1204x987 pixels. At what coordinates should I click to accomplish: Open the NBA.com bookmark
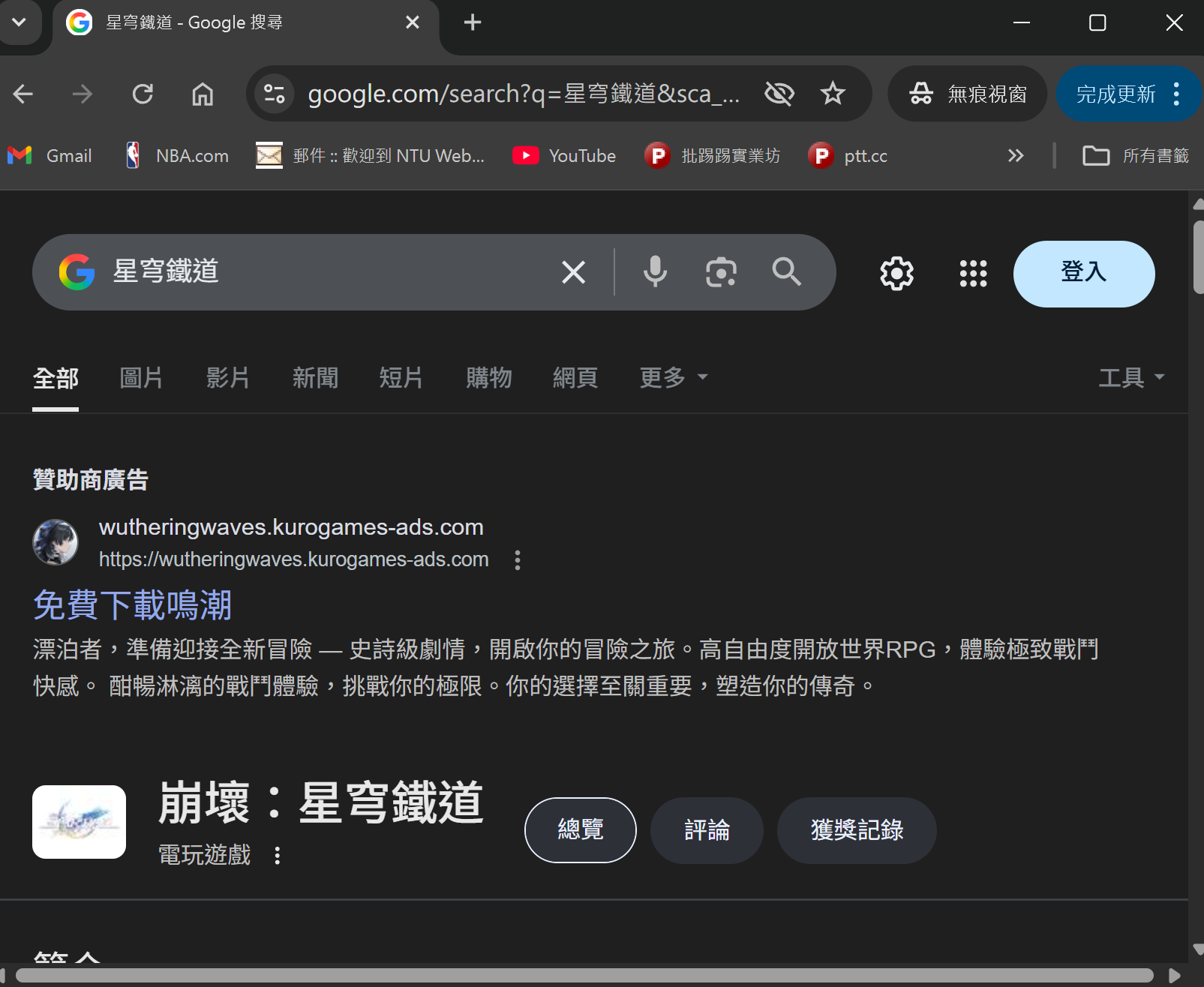click(x=177, y=156)
